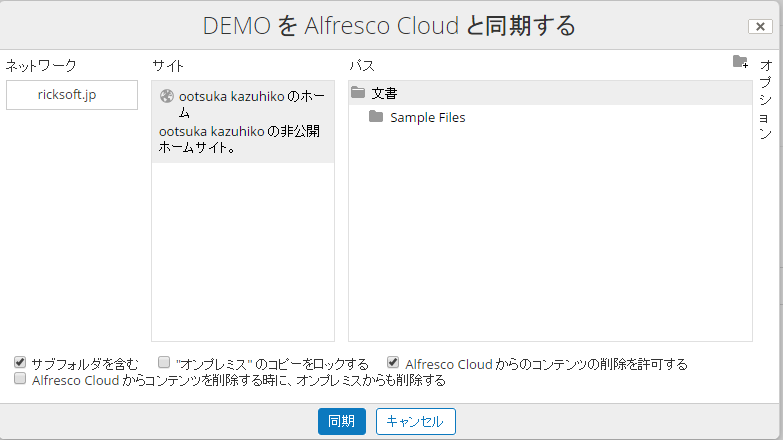The height and width of the screenshot is (440, 783).
Task: Select ootsuka kazuhiko のホーム site
Action: 243,122
